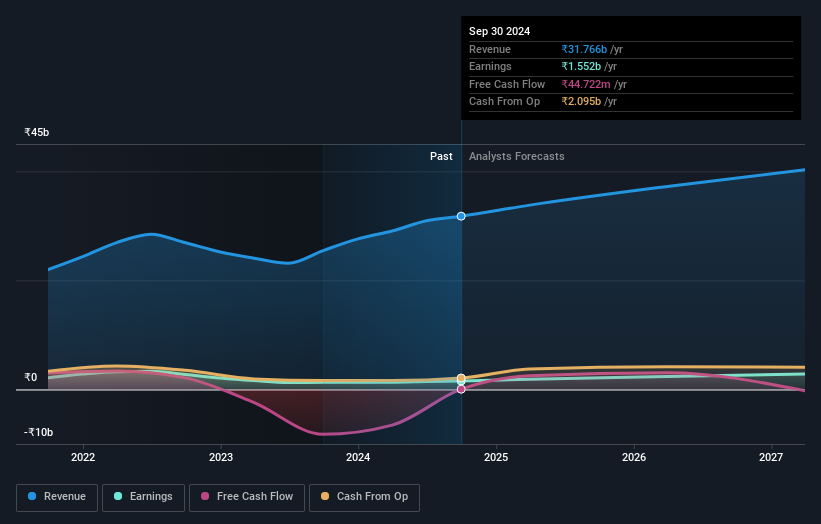Click the 2022 x-axis label
Viewport: 821px width, 524px height.
coord(83,458)
